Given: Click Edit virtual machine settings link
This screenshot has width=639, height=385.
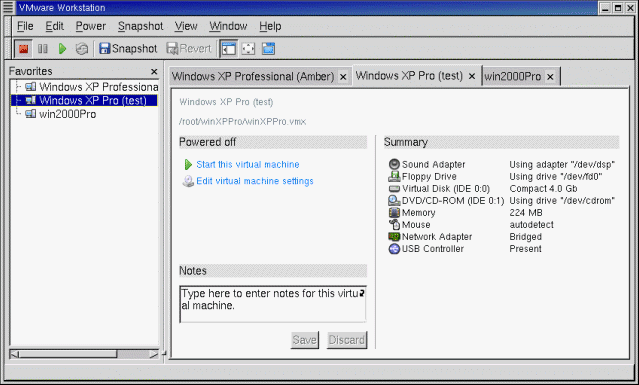Looking at the screenshot, I should (255, 181).
